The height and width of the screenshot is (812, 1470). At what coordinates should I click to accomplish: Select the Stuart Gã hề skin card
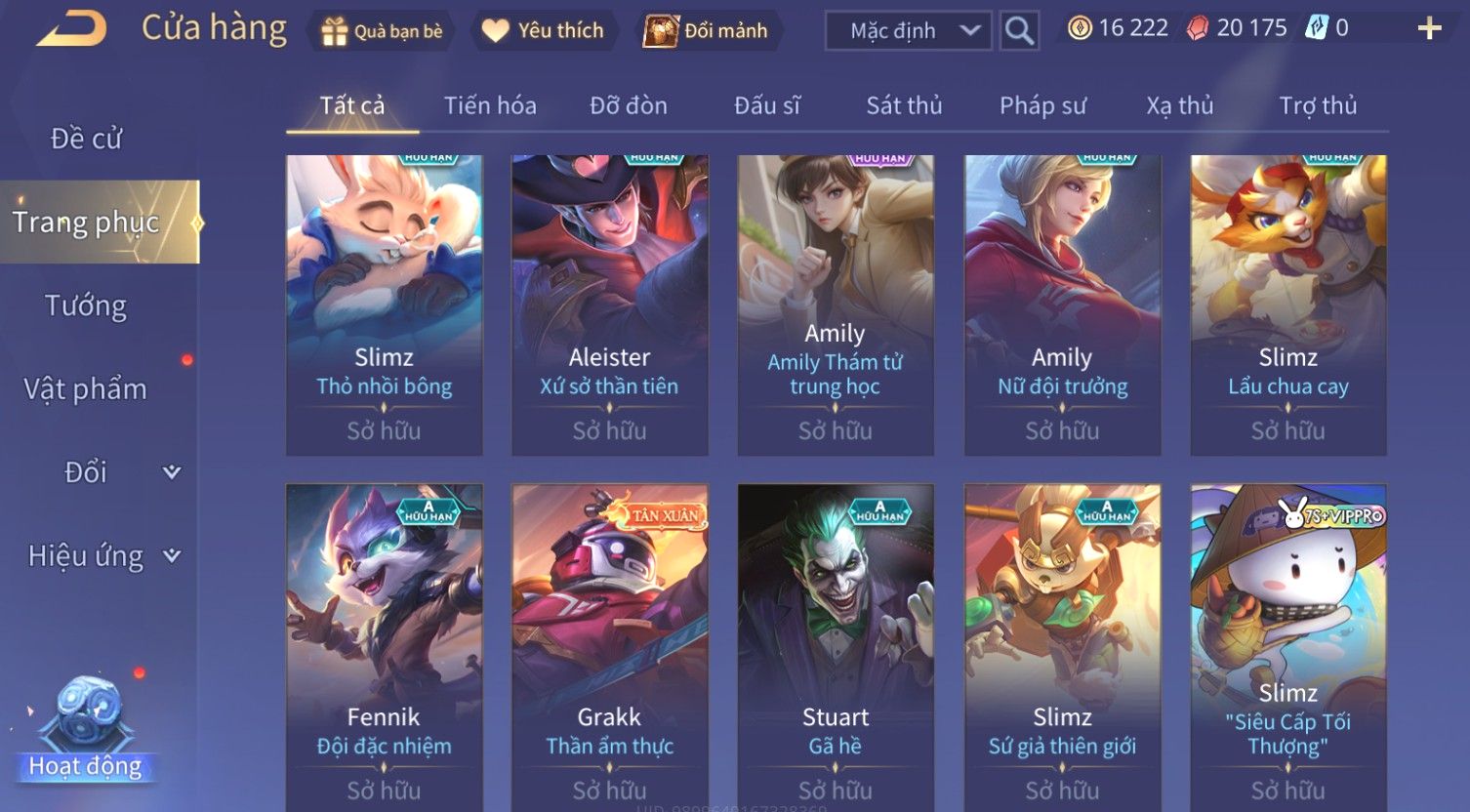pyautogui.click(x=836, y=648)
